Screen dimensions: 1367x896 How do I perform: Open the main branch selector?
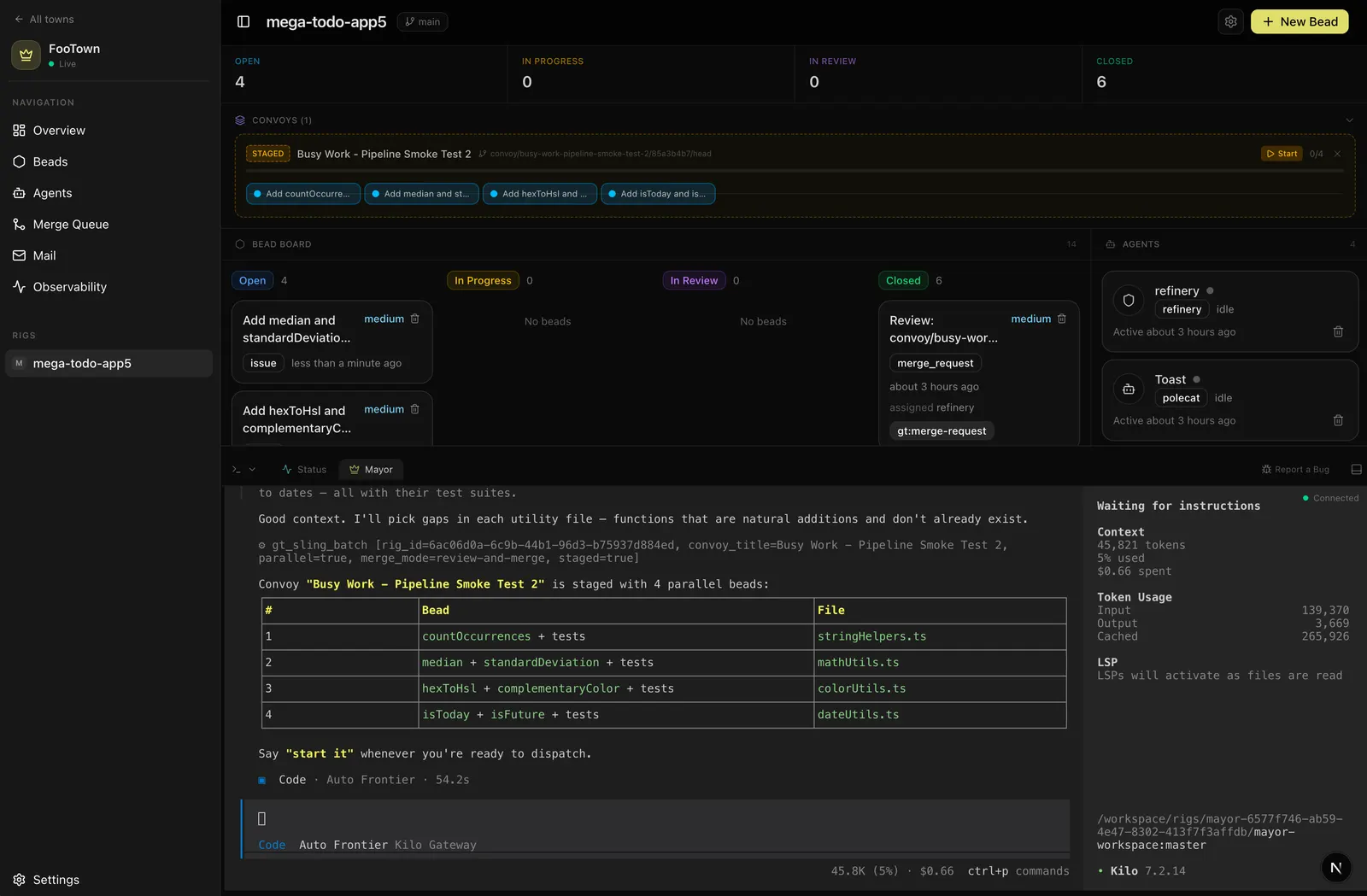point(422,21)
